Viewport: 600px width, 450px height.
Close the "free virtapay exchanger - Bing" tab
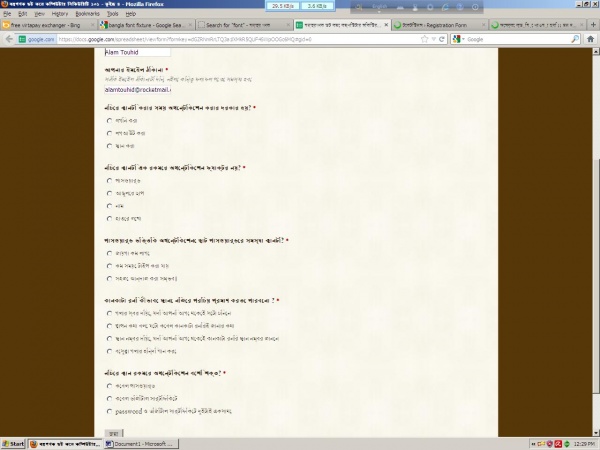click(x=92, y=25)
